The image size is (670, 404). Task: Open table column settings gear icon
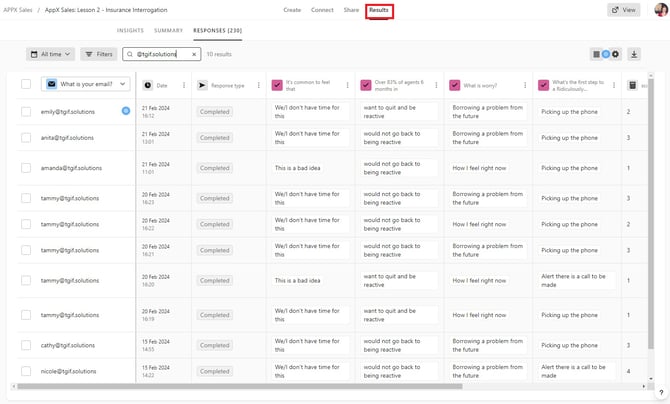click(615, 54)
